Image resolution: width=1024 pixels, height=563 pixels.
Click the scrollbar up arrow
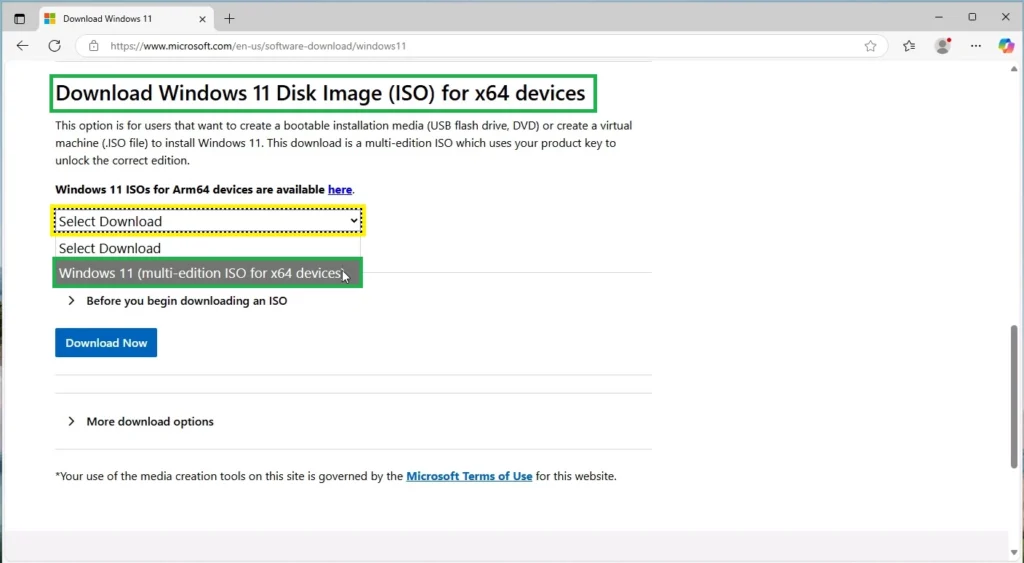(1014, 69)
